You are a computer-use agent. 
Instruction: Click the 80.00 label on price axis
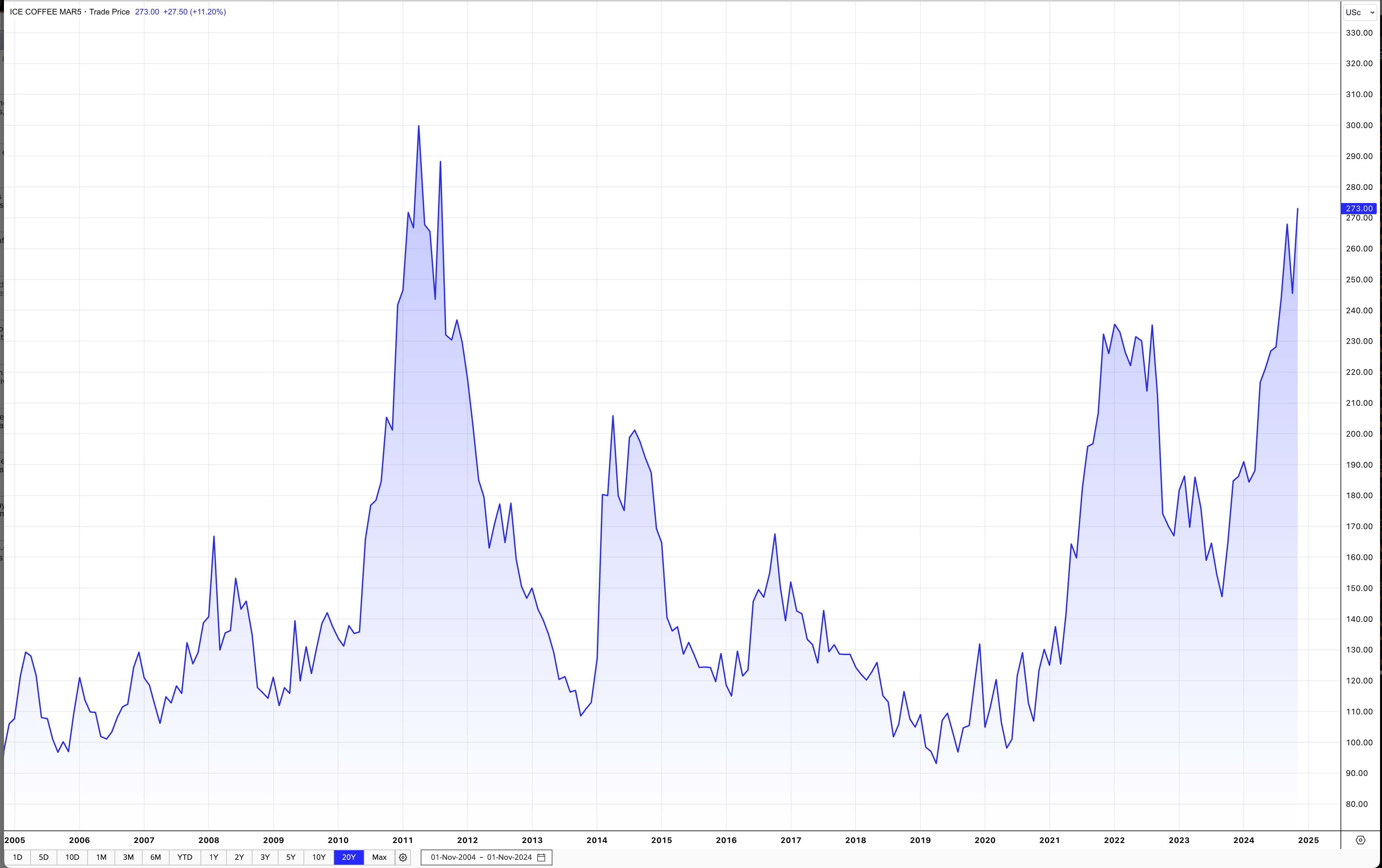pos(1357,804)
